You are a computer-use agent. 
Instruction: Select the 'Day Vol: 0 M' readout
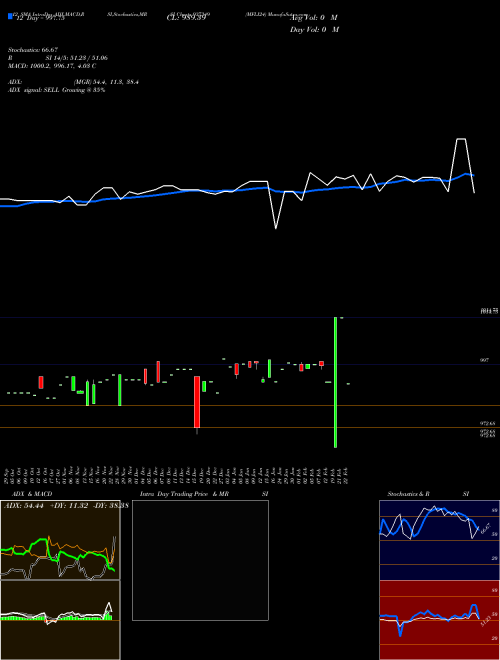pos(314,30)
